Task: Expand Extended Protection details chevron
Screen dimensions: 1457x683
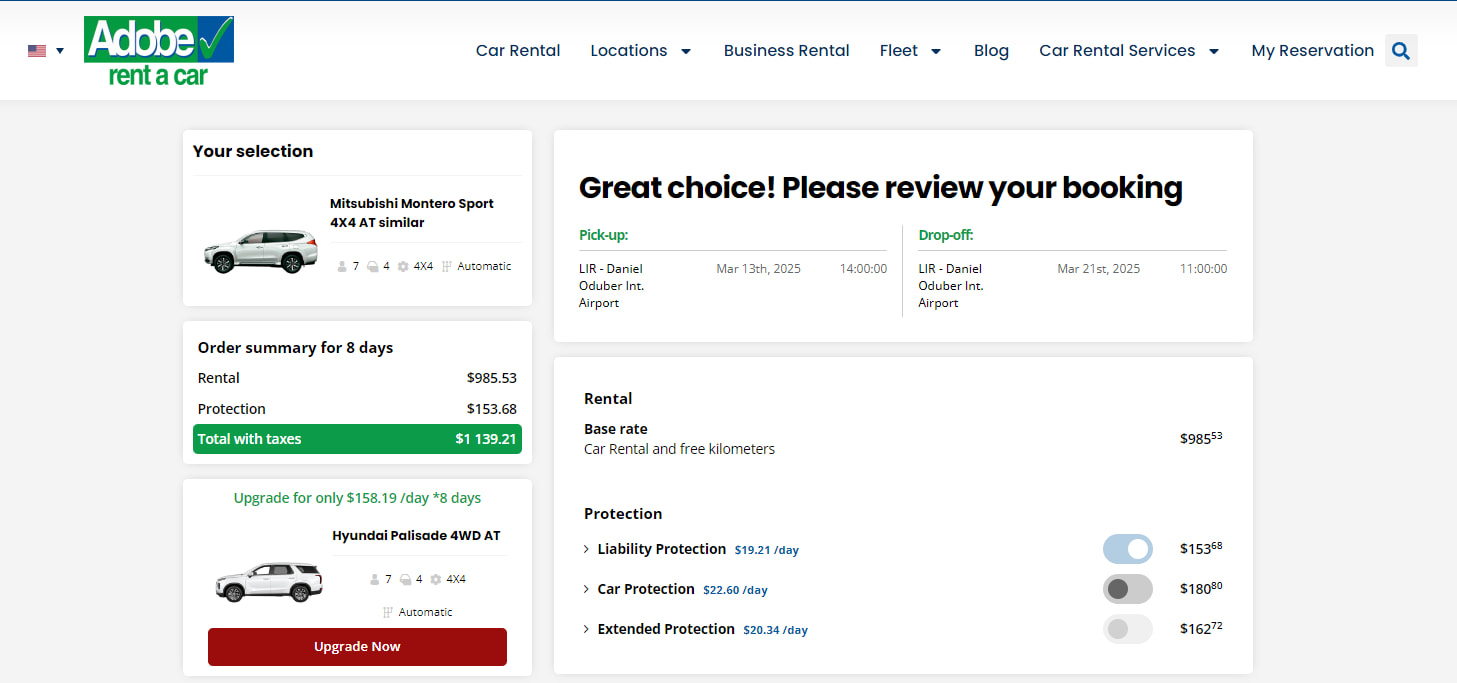Action: (x=587, y=629)
